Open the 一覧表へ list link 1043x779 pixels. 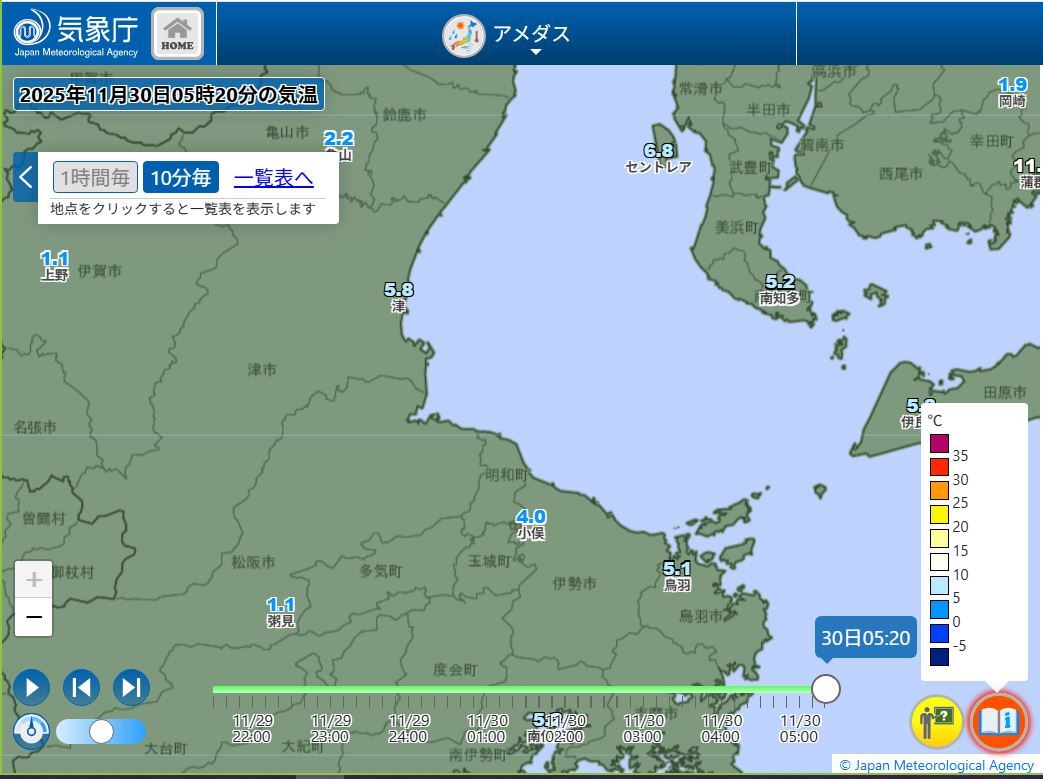pos(273,178)
